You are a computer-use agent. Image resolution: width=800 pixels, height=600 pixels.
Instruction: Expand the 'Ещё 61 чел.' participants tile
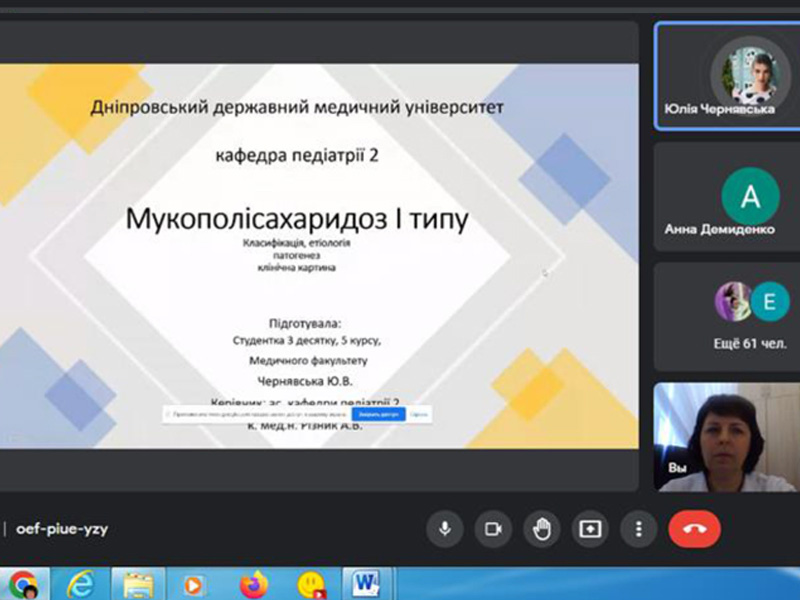(725, 316)
